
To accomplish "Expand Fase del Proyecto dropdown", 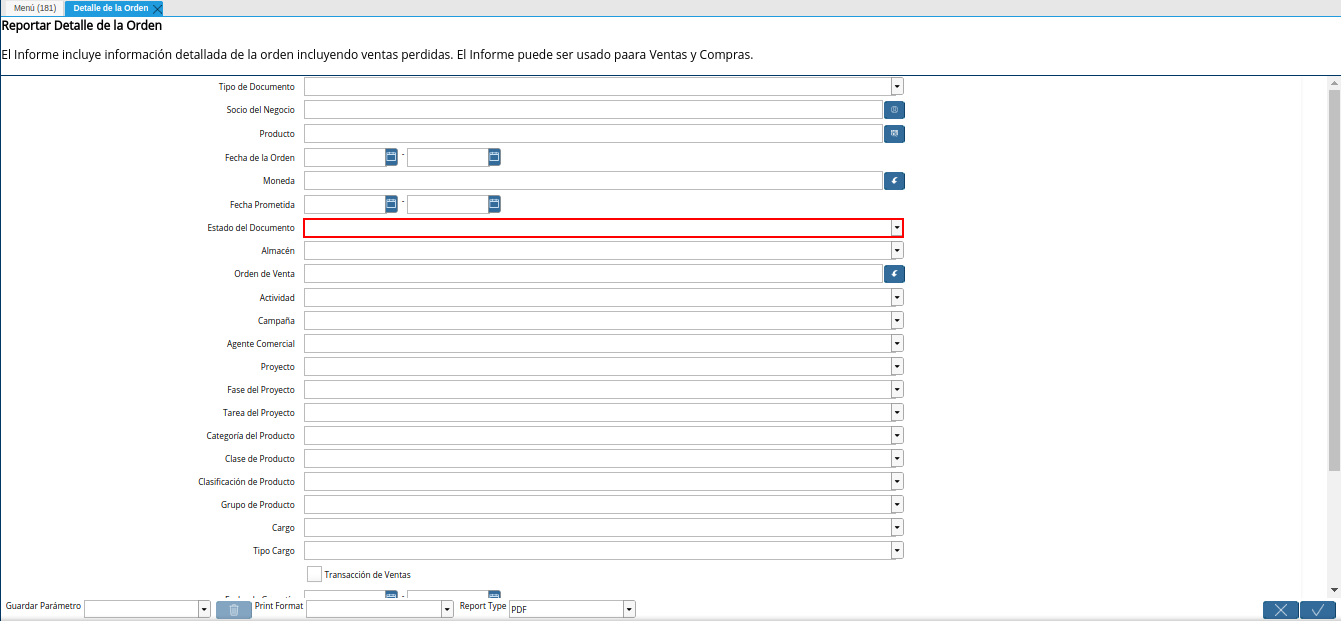I will 897,389.
